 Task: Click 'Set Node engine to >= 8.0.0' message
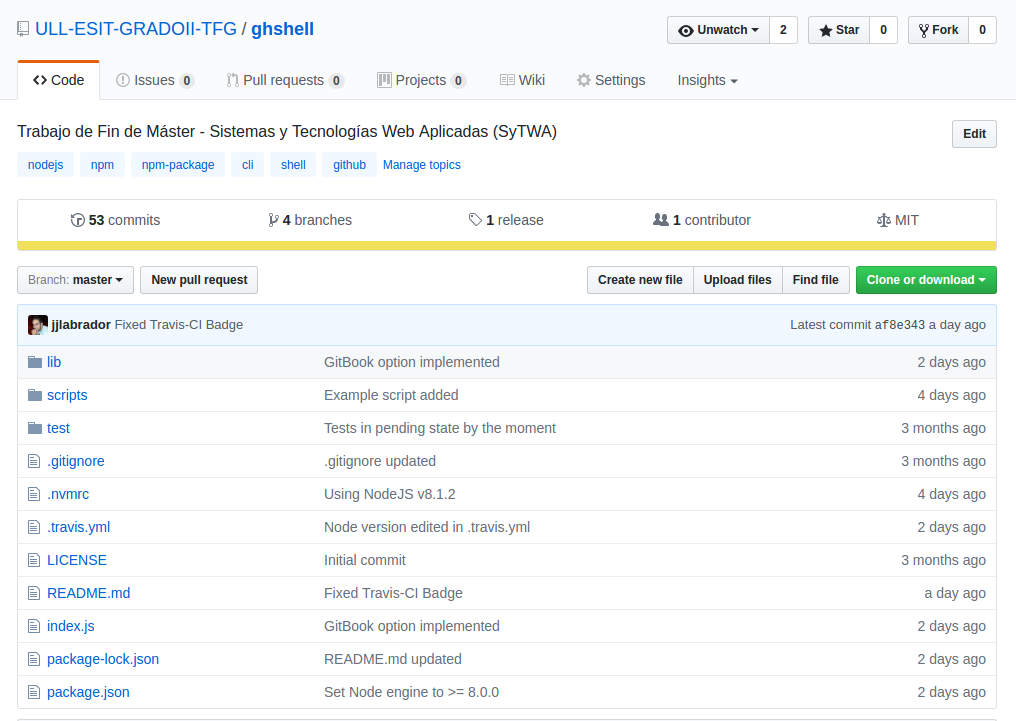[411, 692]
